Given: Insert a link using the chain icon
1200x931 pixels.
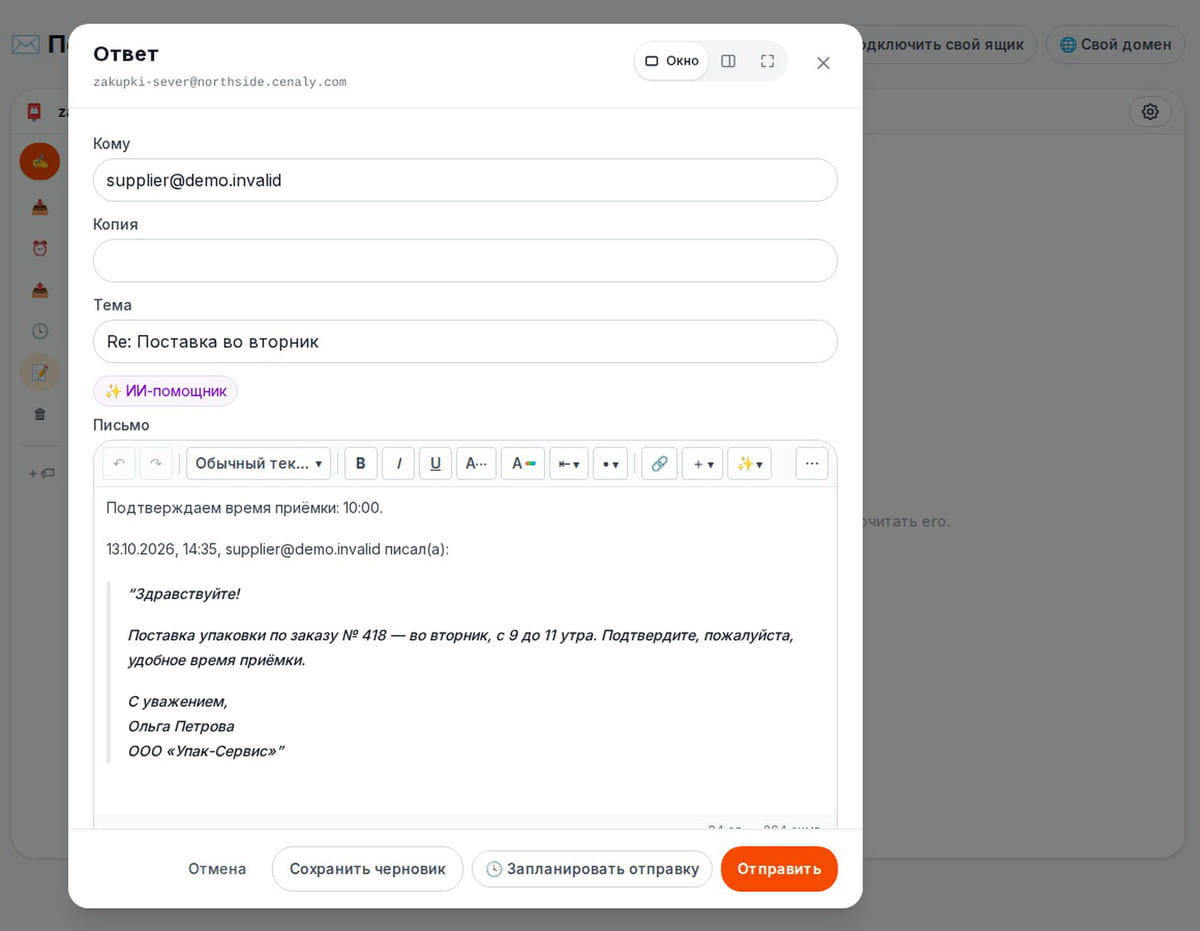Looking at the screenshot, I should 659,464.
